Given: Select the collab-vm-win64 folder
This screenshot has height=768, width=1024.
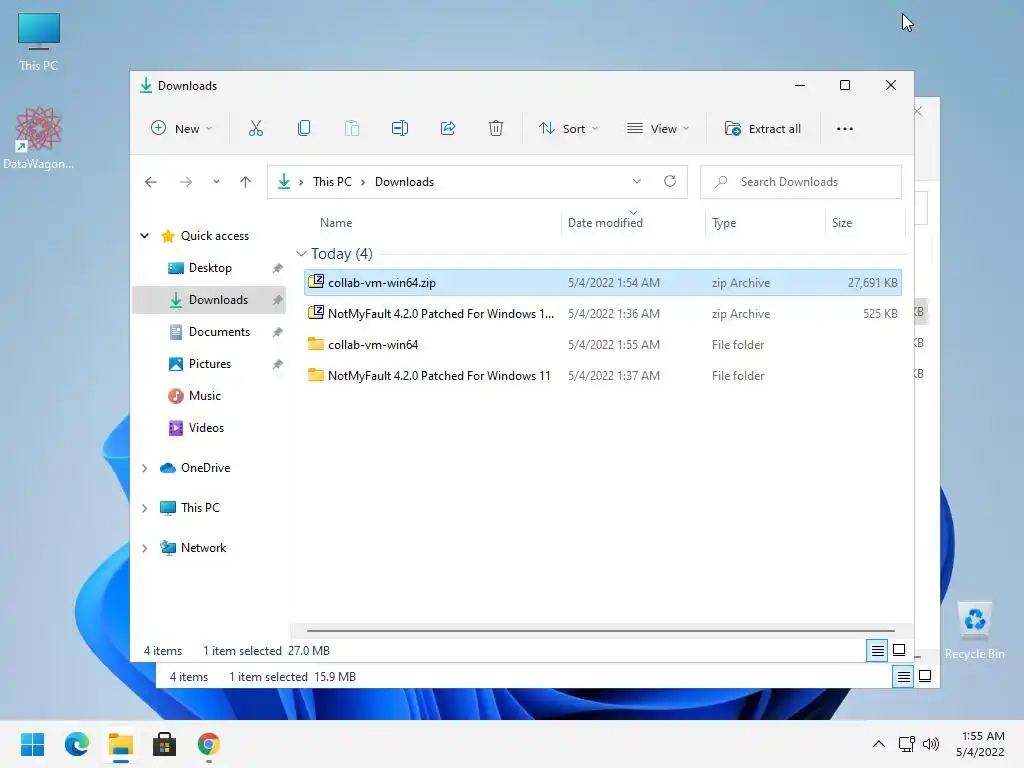Looking at the screenshot, I should point(603,345).
